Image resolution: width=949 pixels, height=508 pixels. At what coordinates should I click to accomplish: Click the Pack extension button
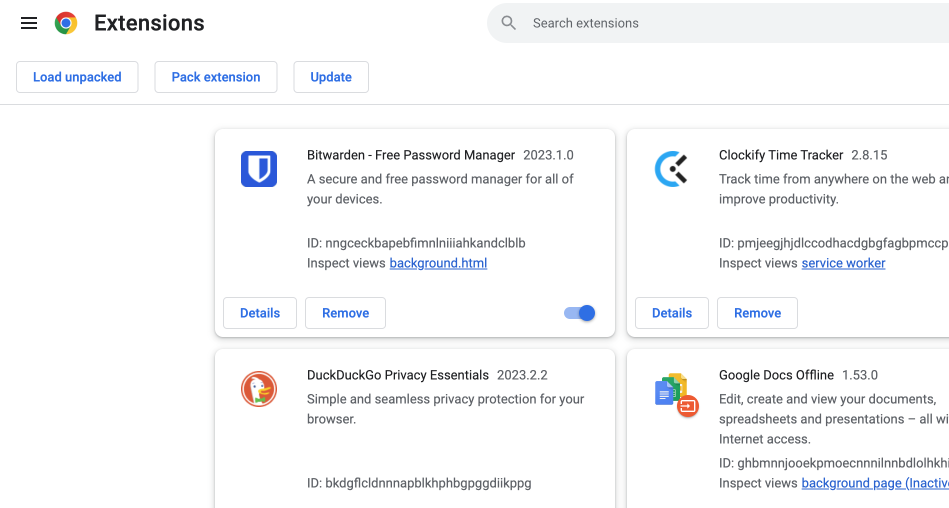(216, 77)
